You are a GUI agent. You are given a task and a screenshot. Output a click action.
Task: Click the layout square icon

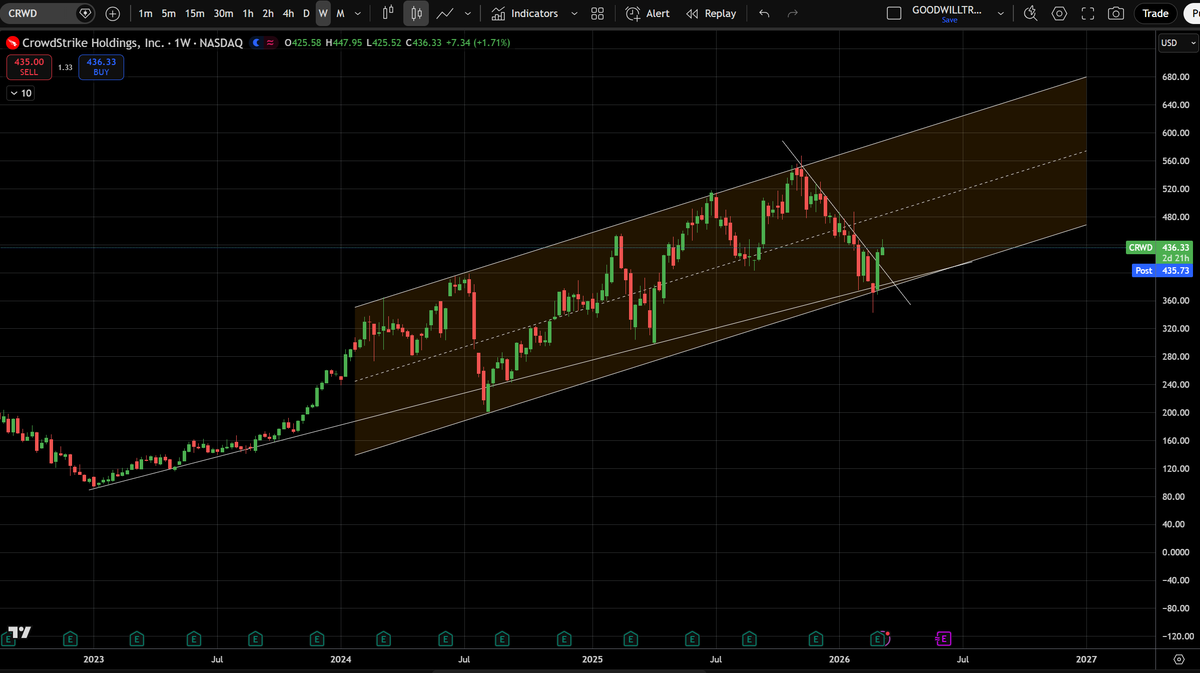pos(894,13)
